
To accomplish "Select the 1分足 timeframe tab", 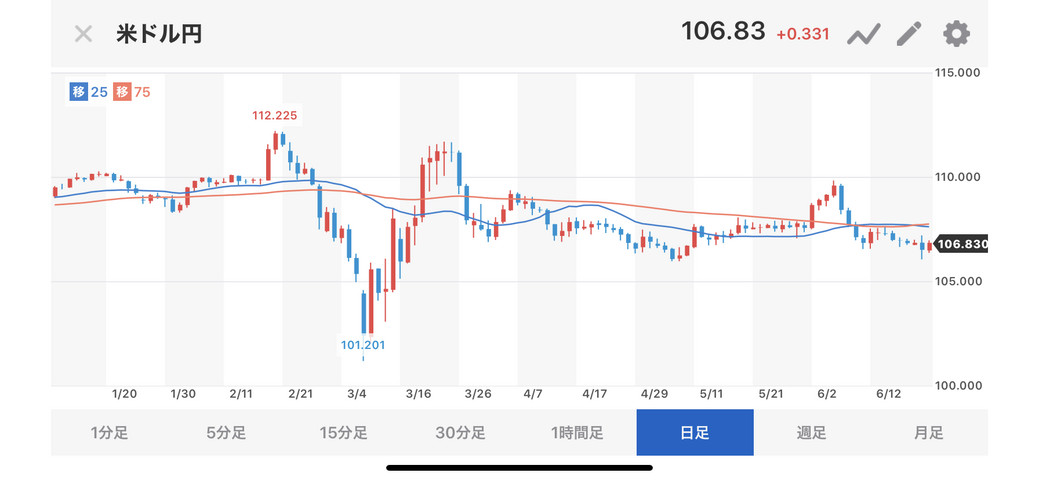I will coord(109,433).
